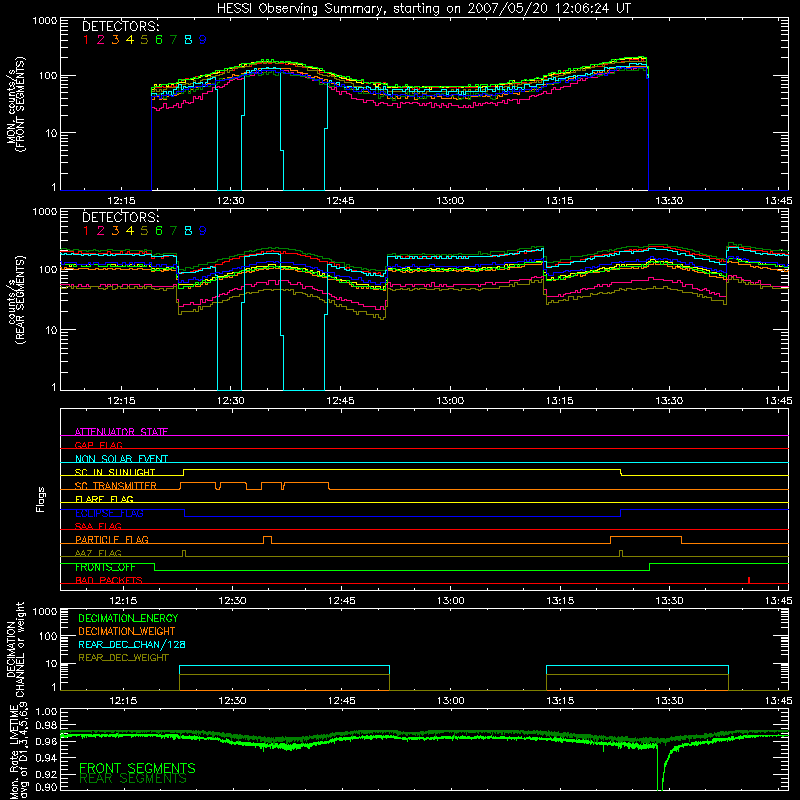The width and height of the screenshot is (800, 800).
Task: Click the AAZ_FLAG label
Action: (x=98, y=553)
